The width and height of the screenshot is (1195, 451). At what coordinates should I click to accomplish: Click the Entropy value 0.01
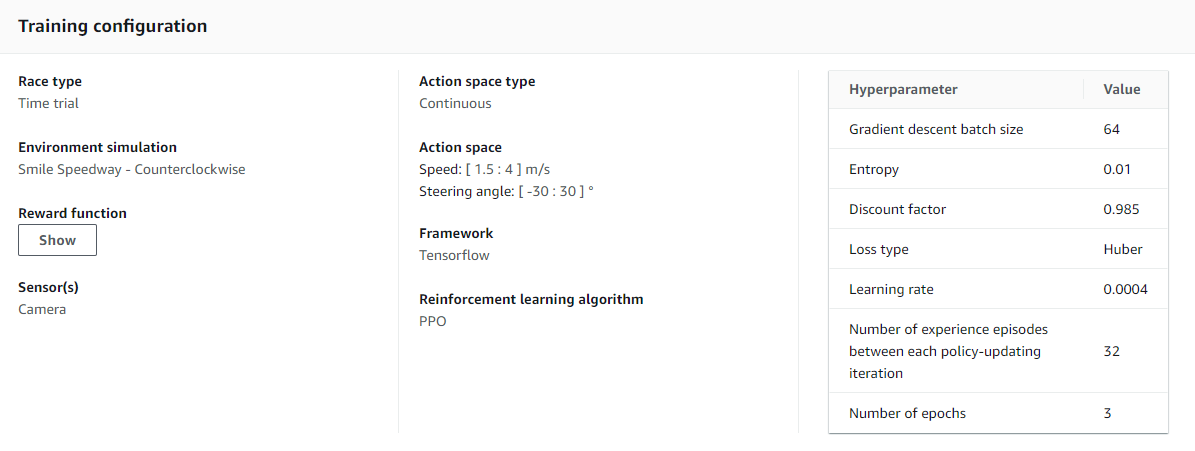click(x=1116, y=169)
